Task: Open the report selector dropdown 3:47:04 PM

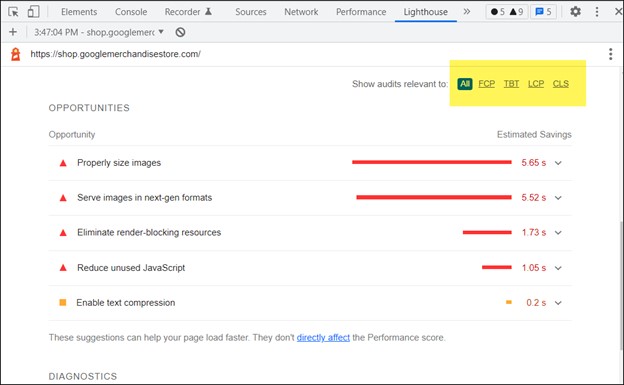Action: pos(99,32)
